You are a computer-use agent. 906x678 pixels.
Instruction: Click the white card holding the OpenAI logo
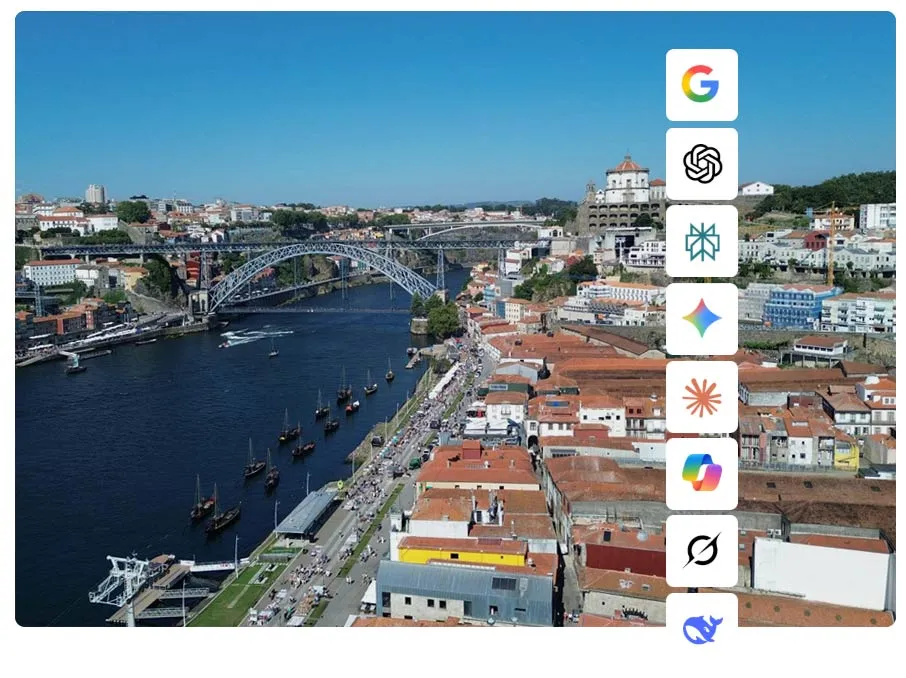point(701,162)
